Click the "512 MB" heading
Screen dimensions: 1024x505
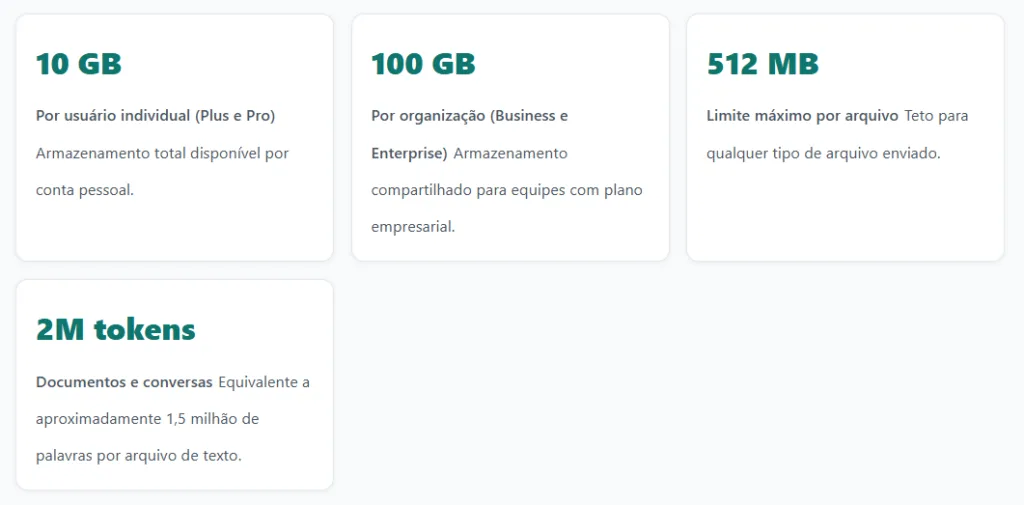pos(762,65)
